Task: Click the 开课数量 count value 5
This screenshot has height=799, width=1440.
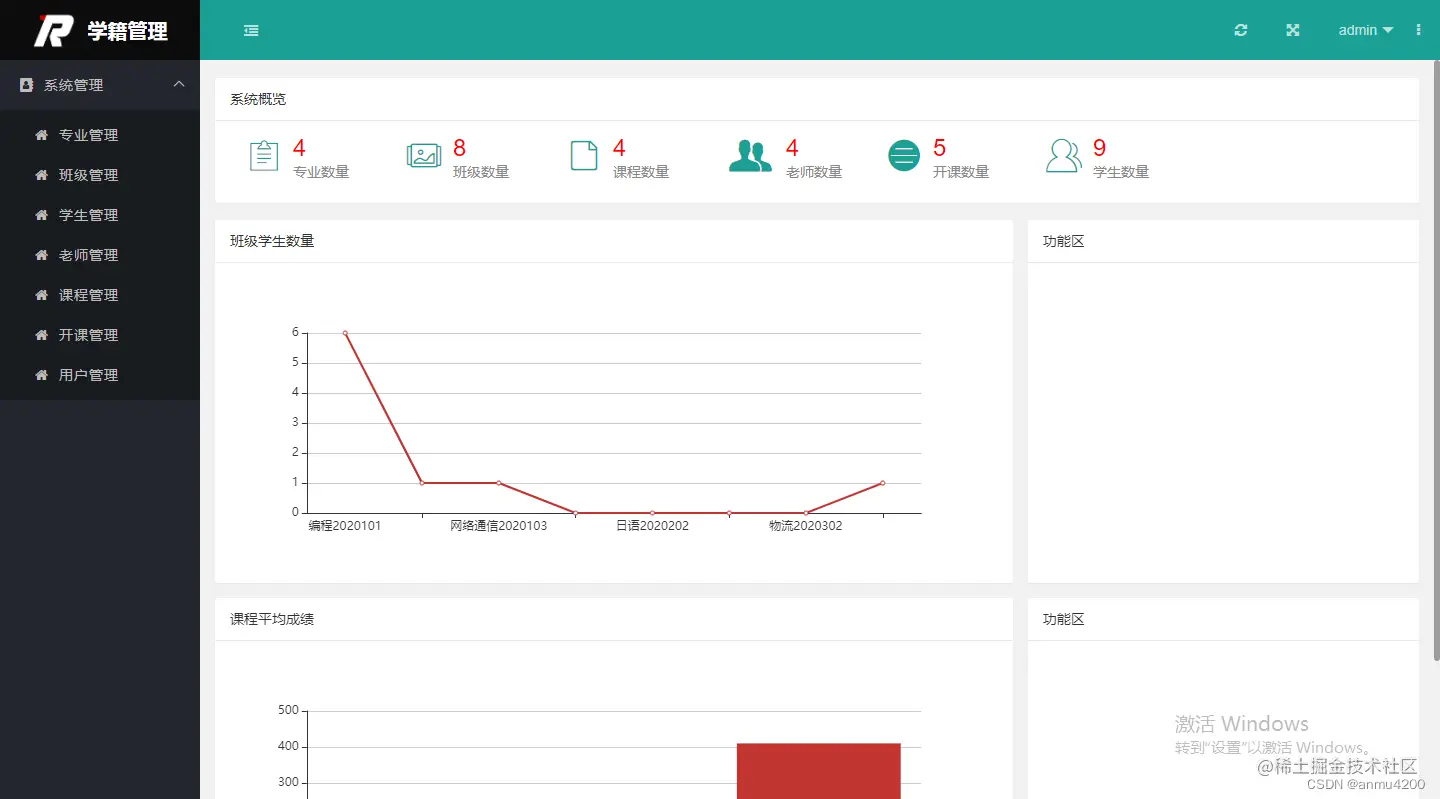Action: pyautogui.click(x=940, y=148)
